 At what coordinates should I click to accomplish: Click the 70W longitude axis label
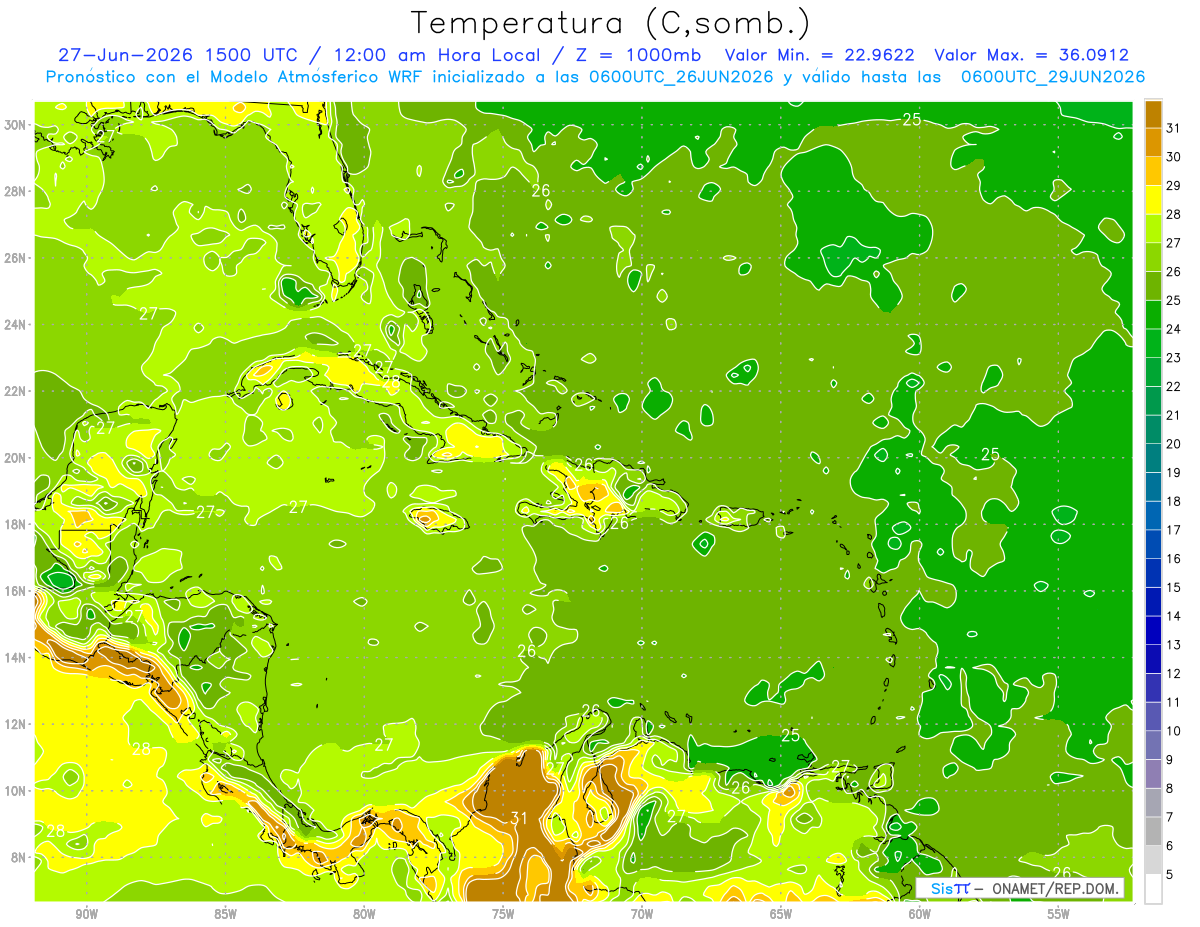(x=642, y=914)
